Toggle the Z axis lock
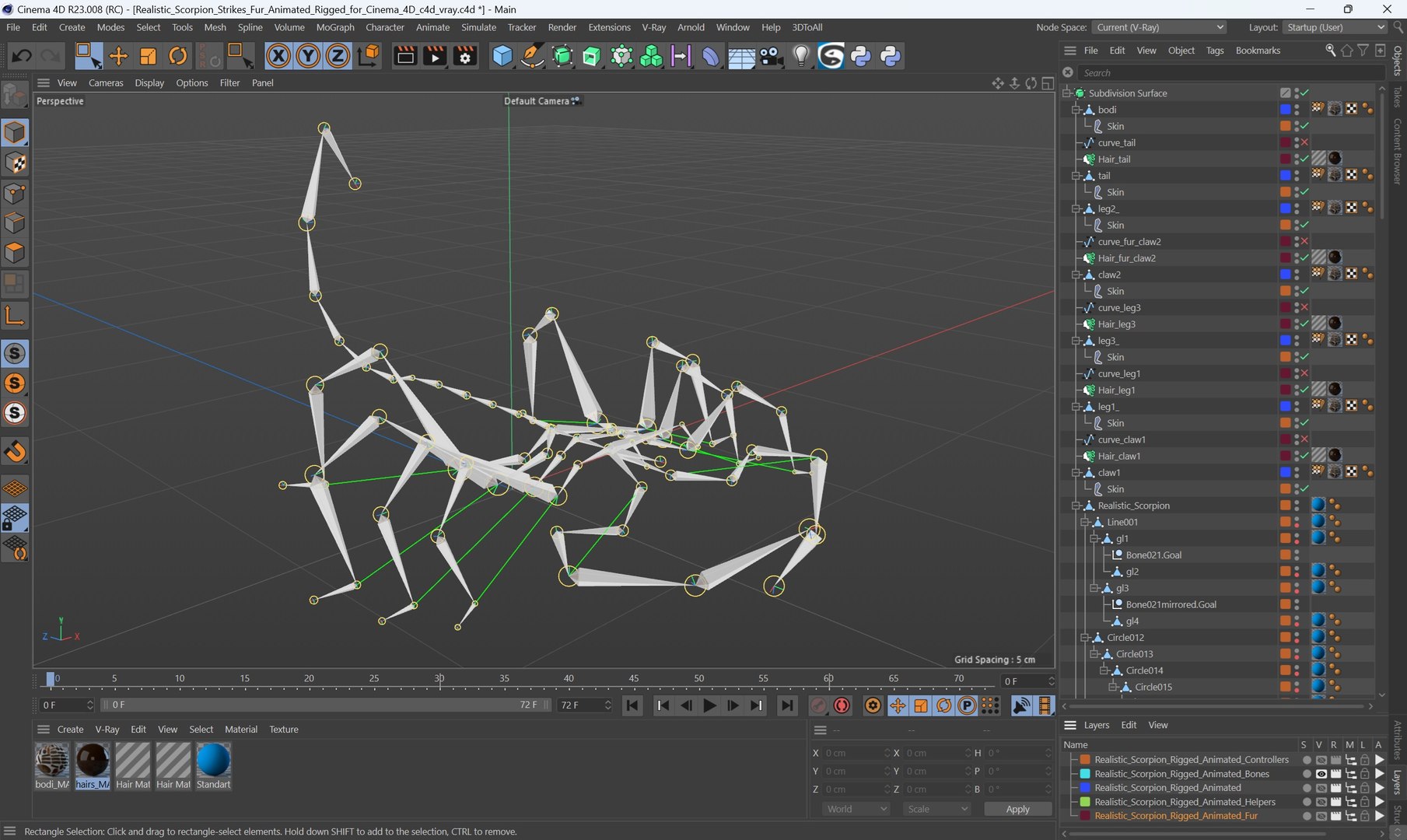The image size is (1407, 840). (338, 56)
